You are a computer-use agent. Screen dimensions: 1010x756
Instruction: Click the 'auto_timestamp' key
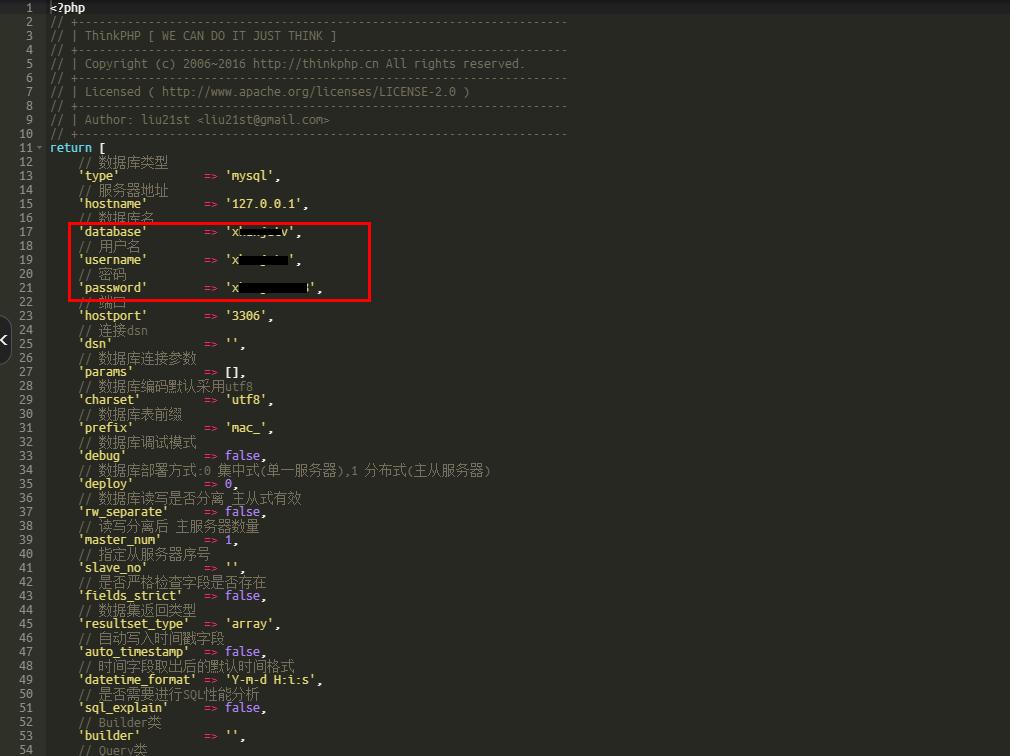coord(134,652)
